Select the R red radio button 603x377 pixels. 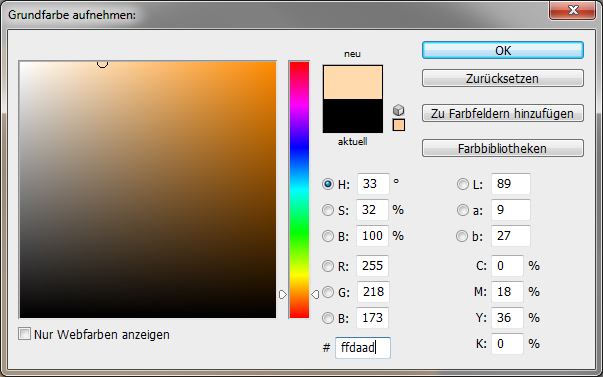click(328, 266)
